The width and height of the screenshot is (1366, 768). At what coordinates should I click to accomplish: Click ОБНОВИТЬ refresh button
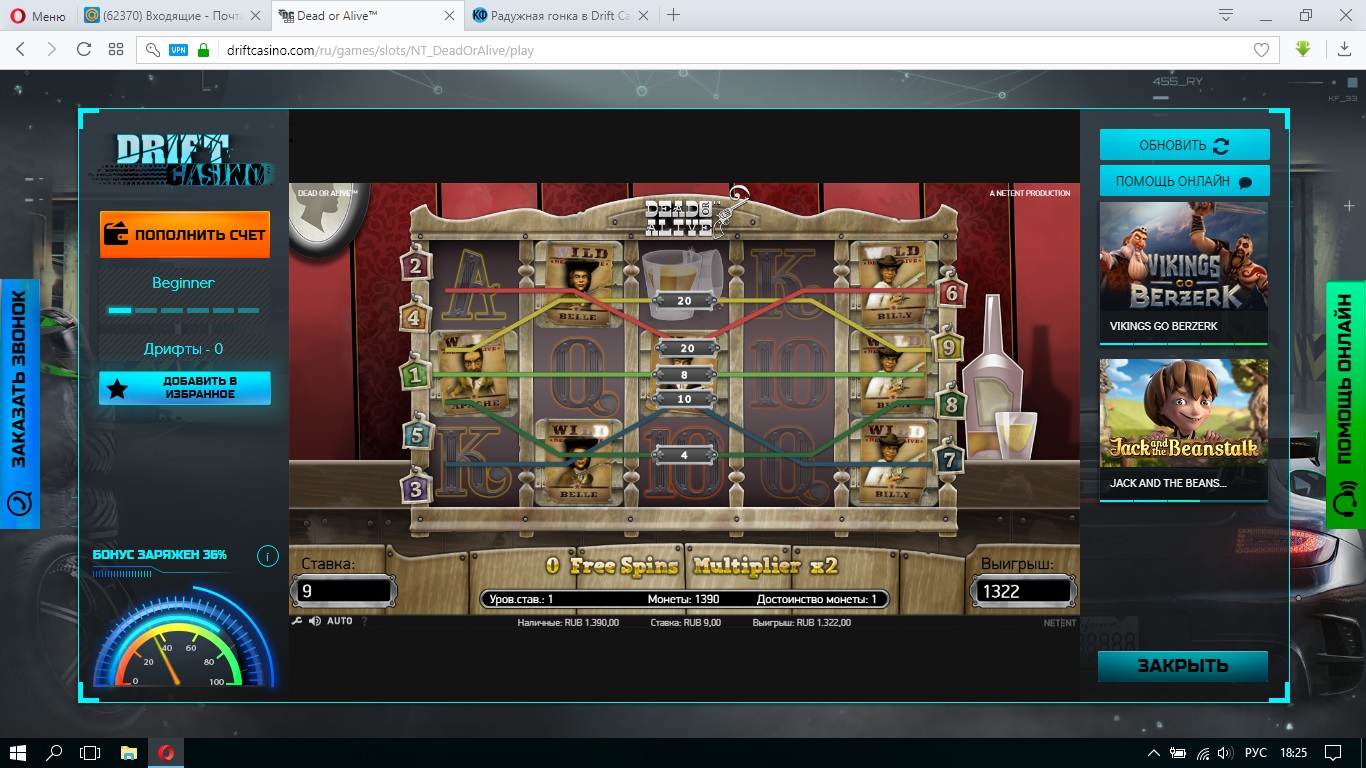(x=1185, y=145)
